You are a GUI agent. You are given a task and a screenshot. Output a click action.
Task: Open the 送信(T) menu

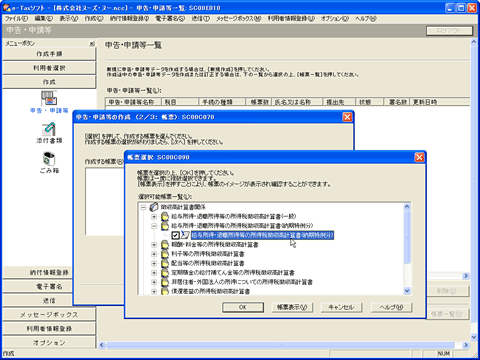pos(200,19)
